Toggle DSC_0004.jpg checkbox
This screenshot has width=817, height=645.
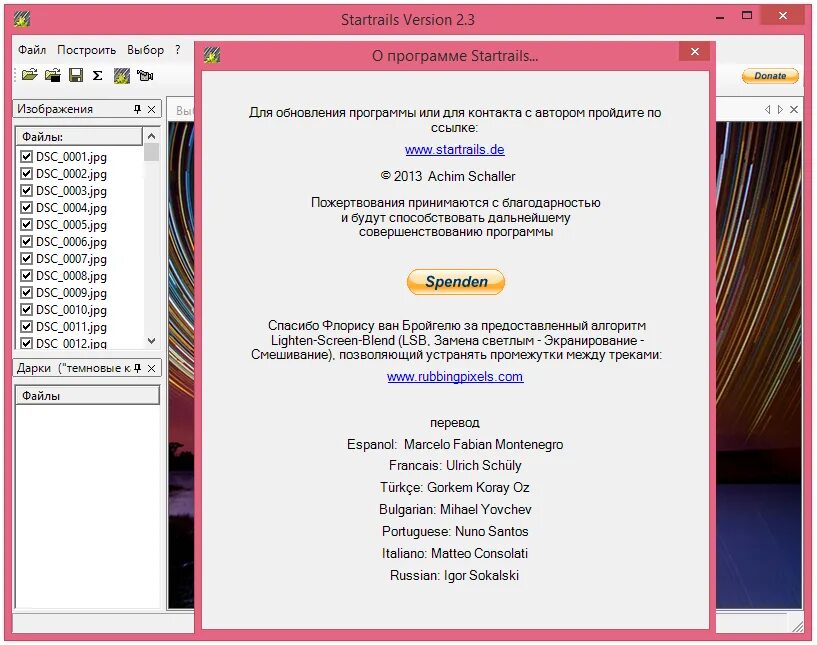click(x=27, y=207)
